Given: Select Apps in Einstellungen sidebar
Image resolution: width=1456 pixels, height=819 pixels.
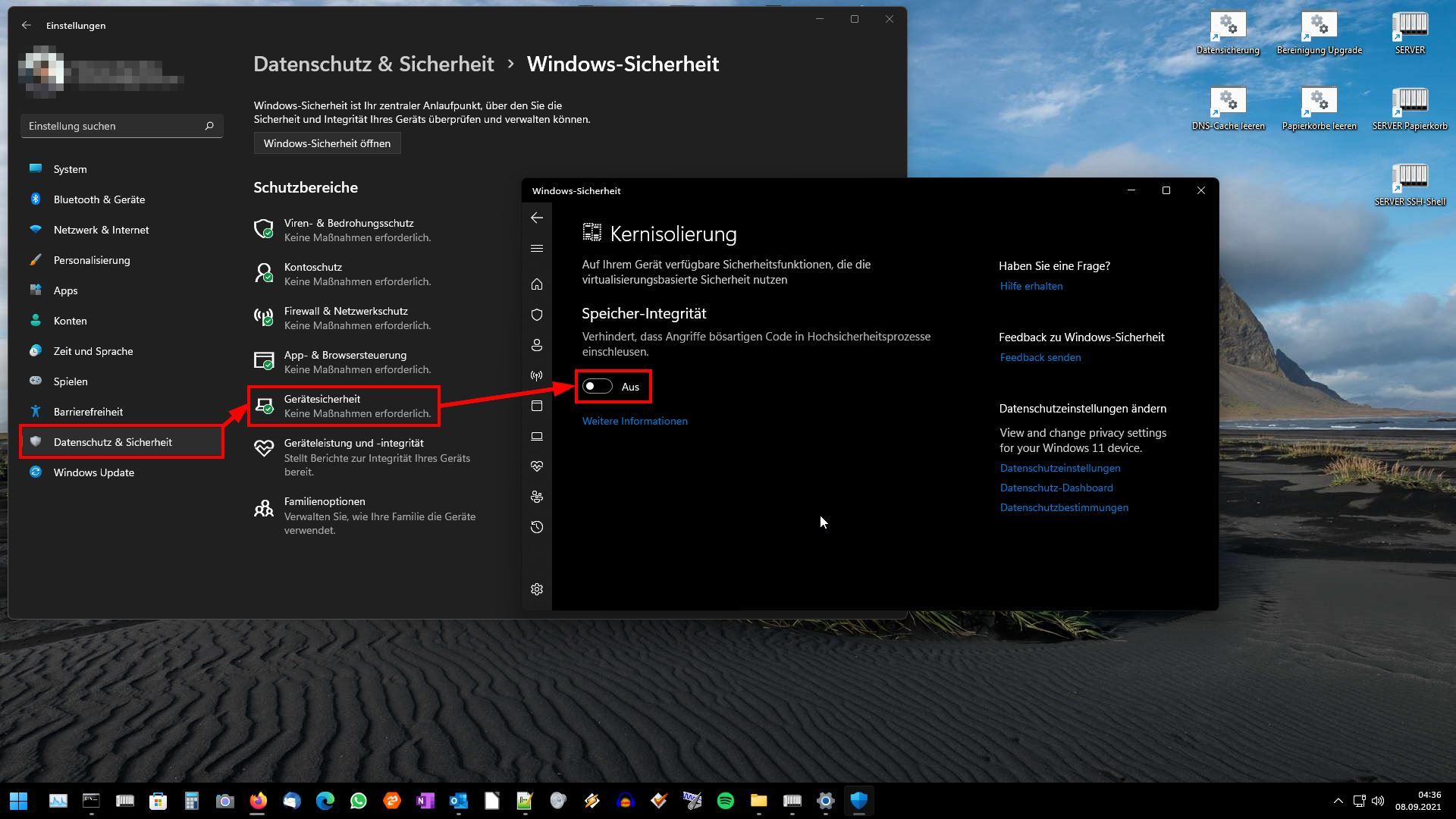Looking at the screenshot, I should 121,290.
